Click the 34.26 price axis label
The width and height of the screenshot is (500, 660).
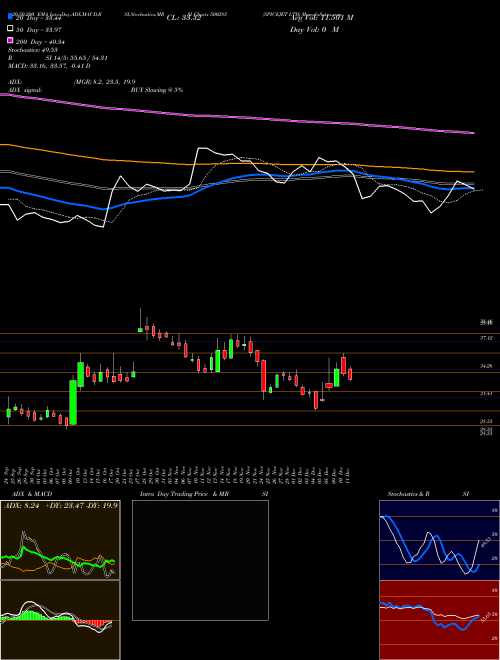tap(487, 366)
